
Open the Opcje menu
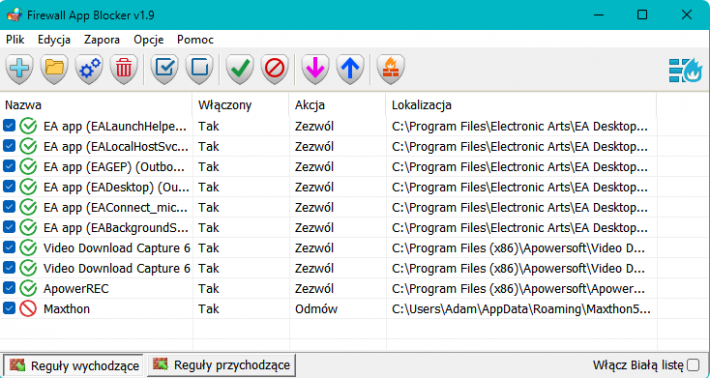149,40
